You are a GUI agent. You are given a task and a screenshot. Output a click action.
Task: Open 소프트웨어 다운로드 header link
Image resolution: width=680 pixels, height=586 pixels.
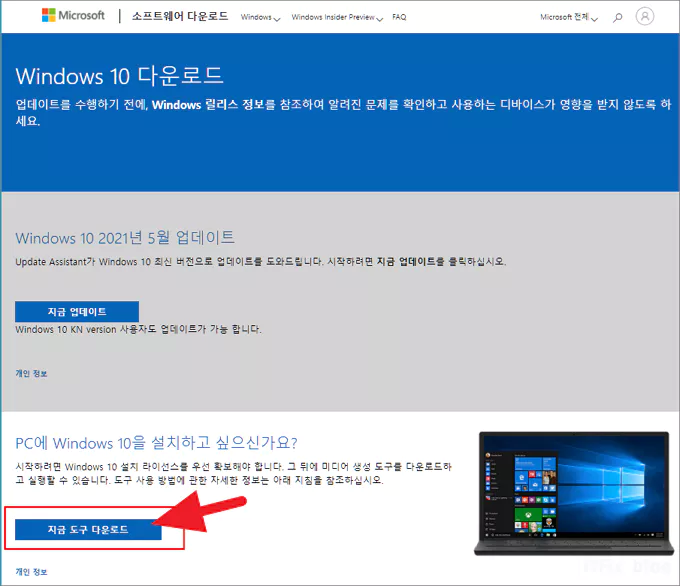tap(180, 16)
